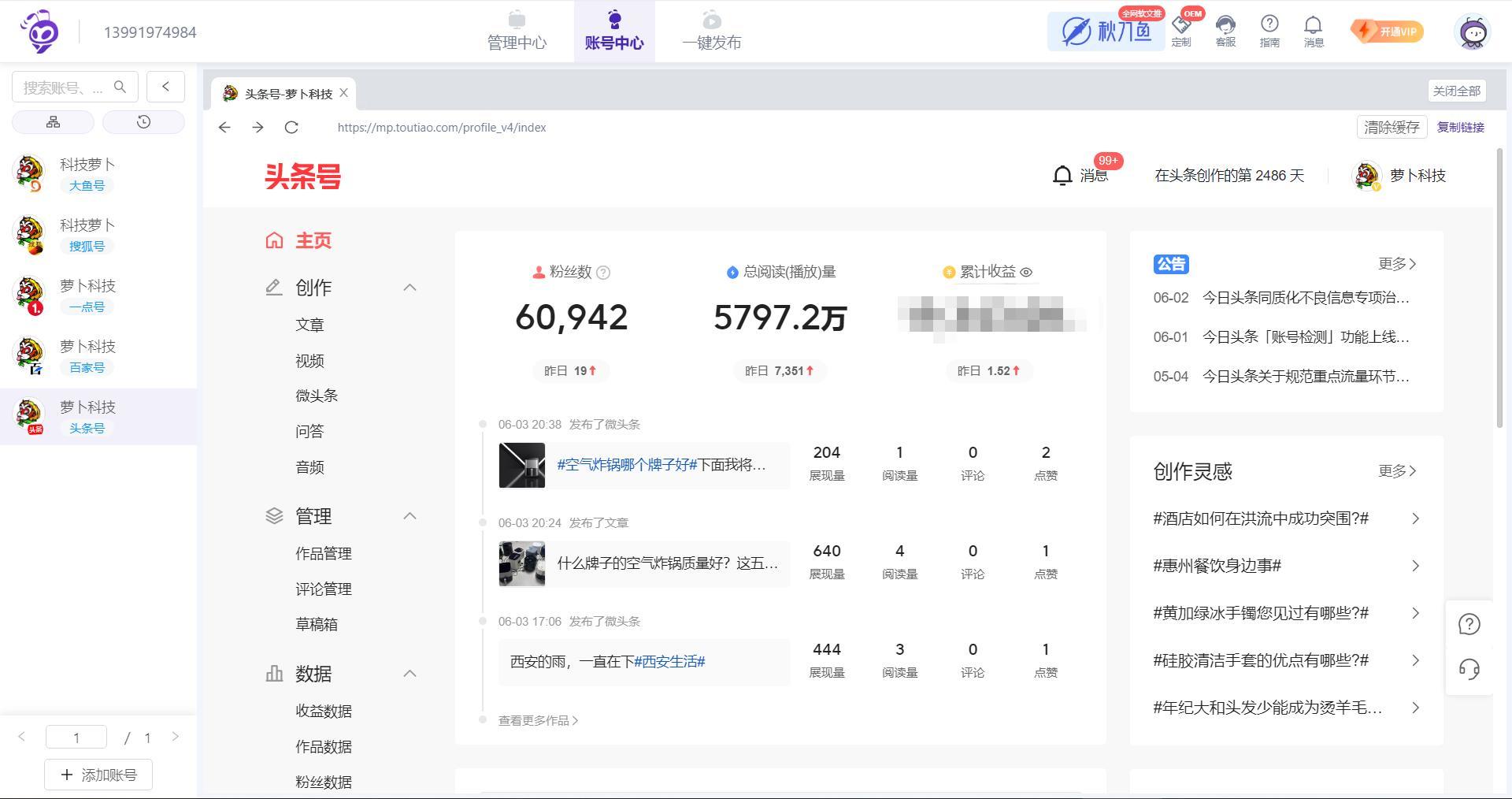Click the purple ant app logo
Screen dimensions: 1512x799
[40, 32]
